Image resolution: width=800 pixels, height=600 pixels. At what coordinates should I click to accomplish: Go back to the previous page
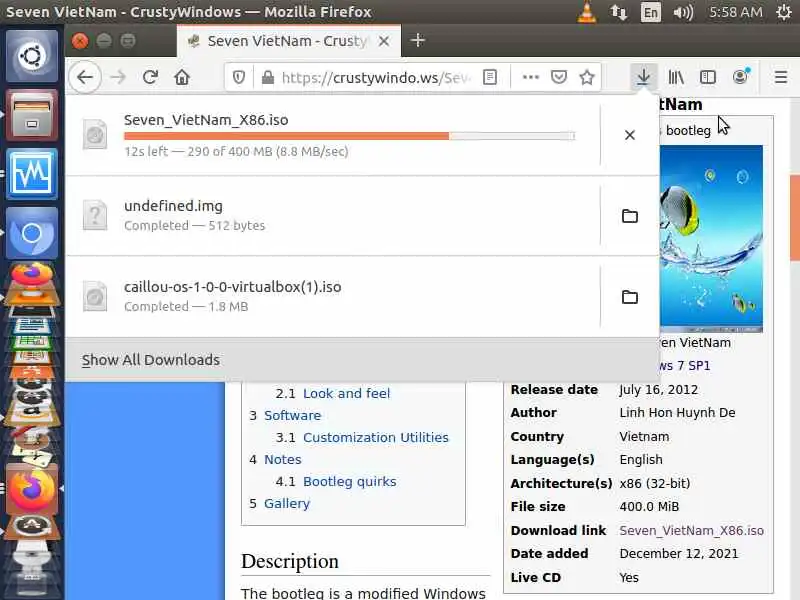click(x=85, y=78)
